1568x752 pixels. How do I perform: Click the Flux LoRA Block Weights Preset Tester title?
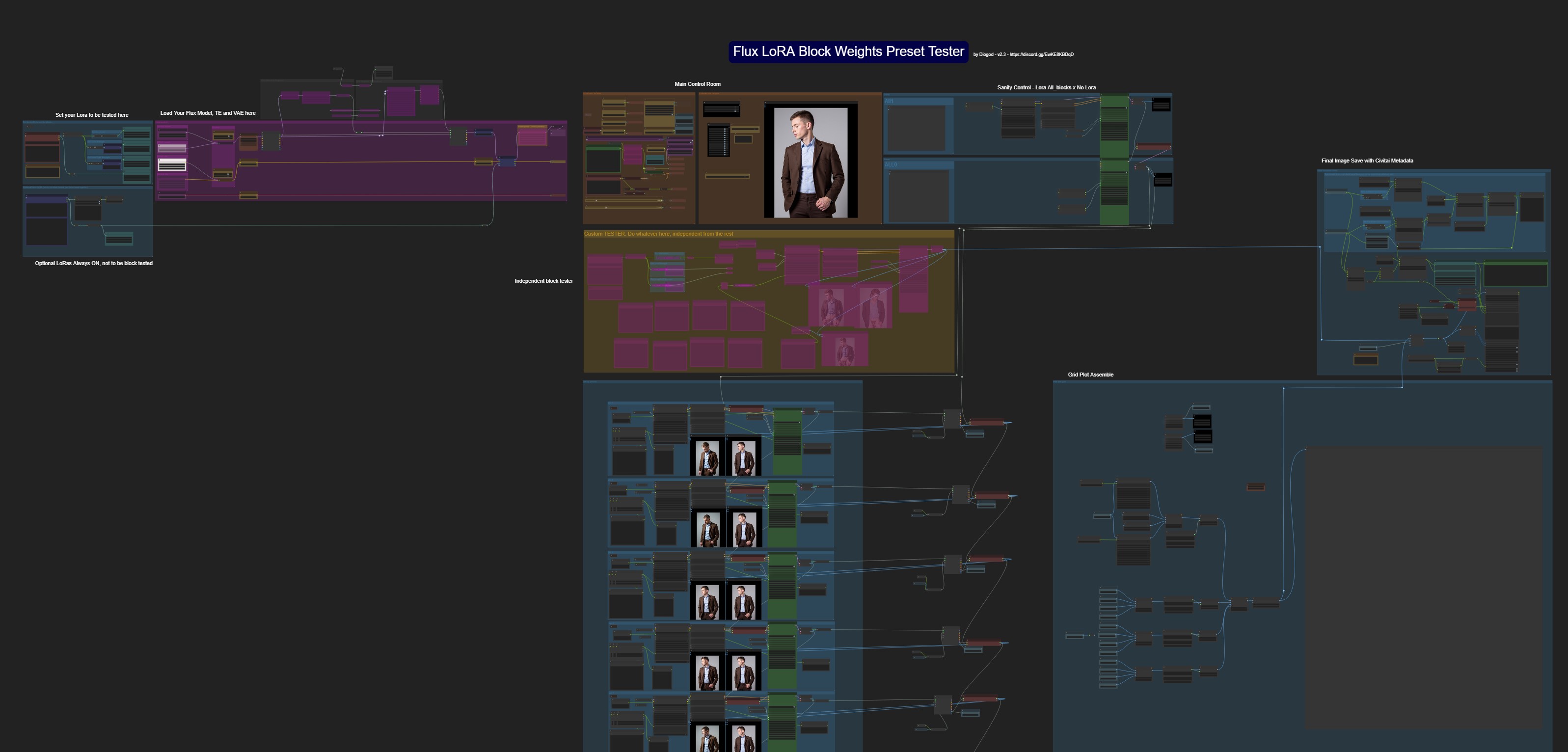848,52
